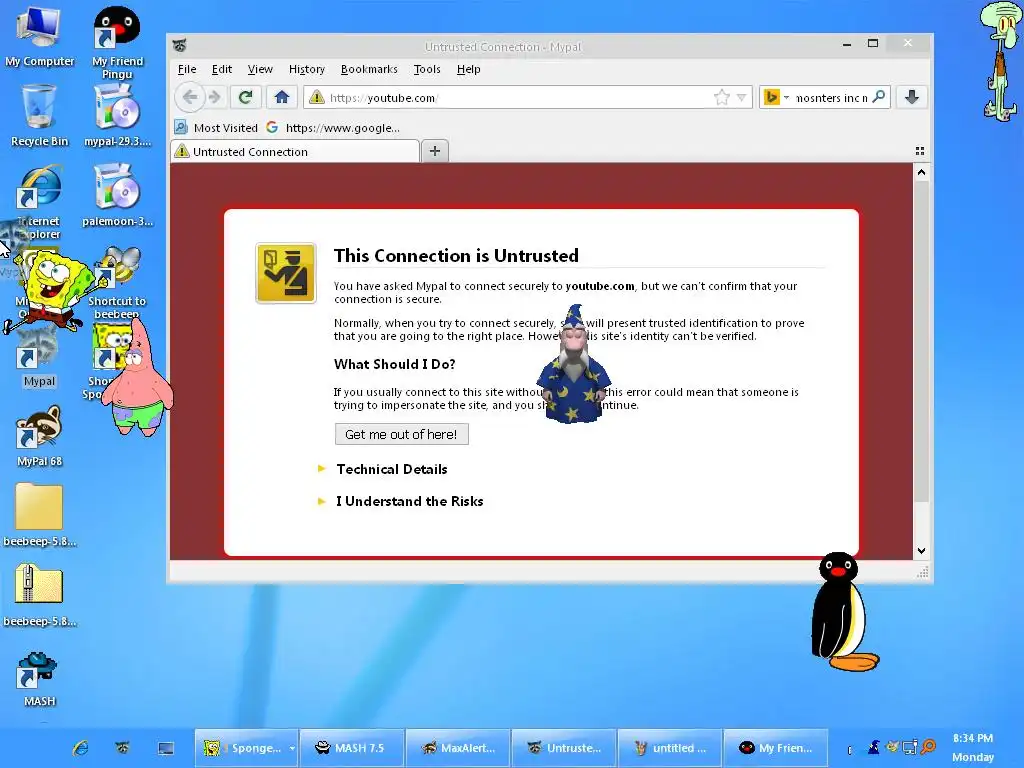Launch the Mypal raccoon desktop shortcut

pyautogui.click(x=39, y=359)
